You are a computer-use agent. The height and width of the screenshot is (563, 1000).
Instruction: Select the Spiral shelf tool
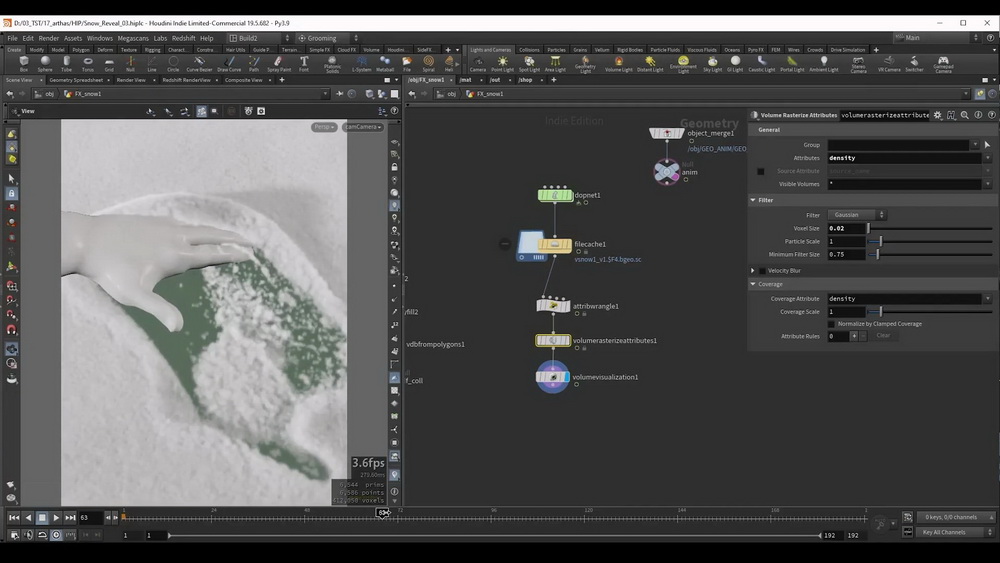coord(429,63)
